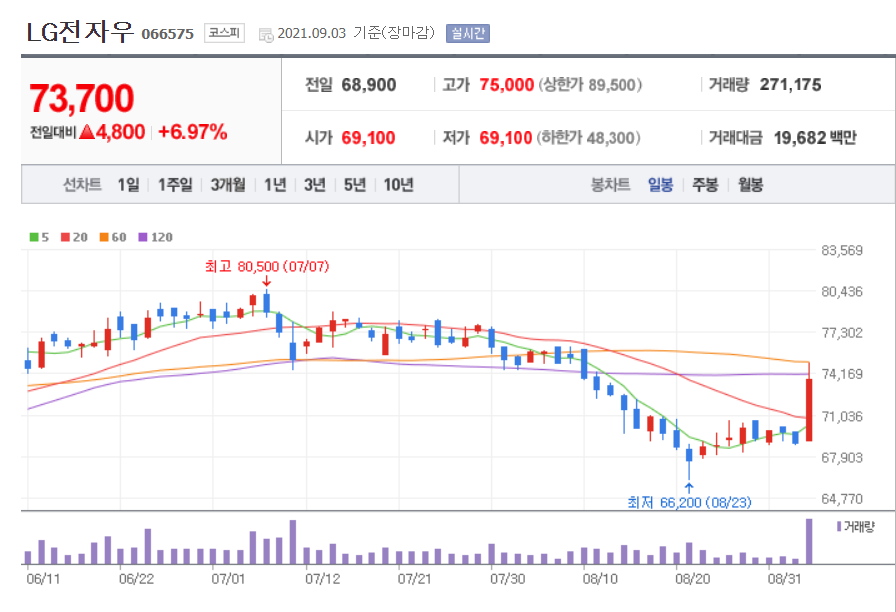896x612 pixels.
Task: Click the 06/11 date axis label
Action: pos(43,579)
